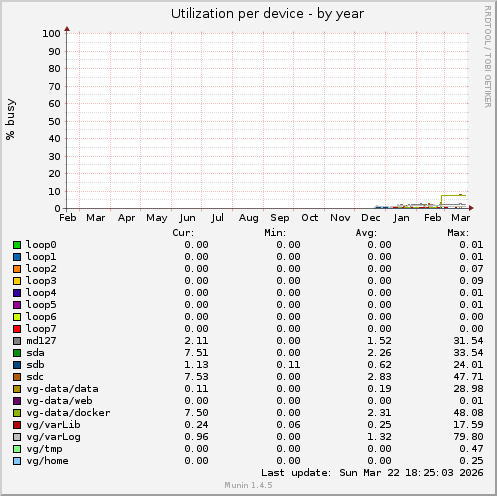Click the Min: column header
This screenshot has height=496, width=497.
tap(275, 233)
